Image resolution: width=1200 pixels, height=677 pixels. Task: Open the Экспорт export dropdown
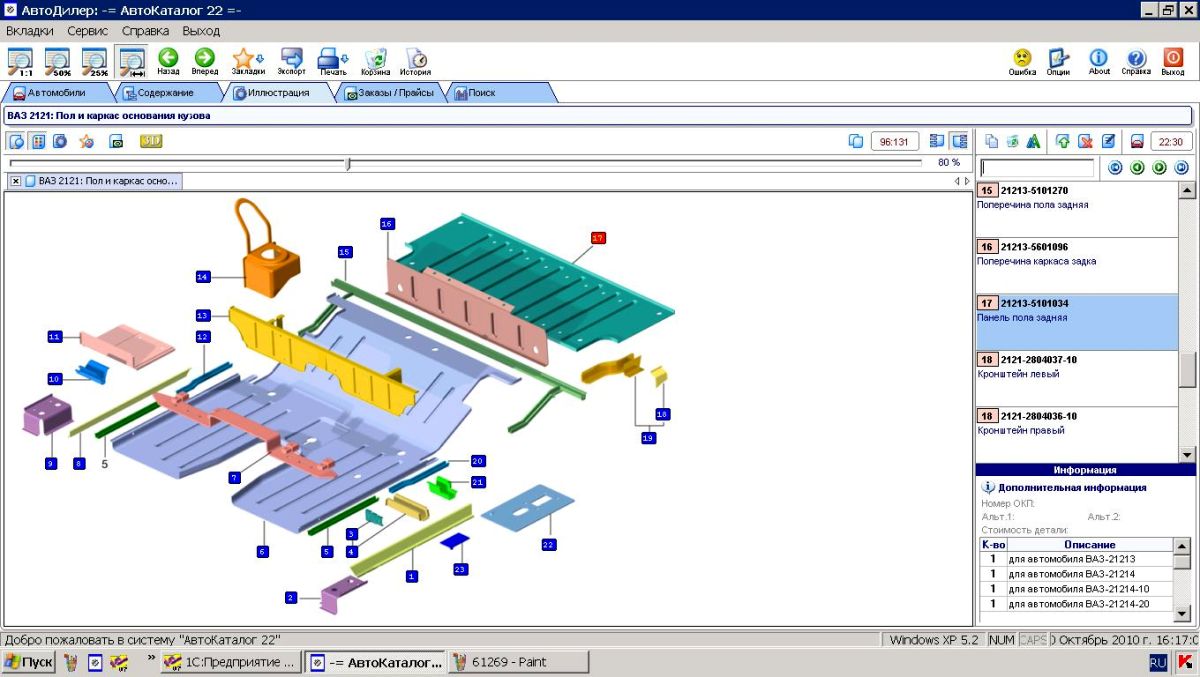coord(292,62)
